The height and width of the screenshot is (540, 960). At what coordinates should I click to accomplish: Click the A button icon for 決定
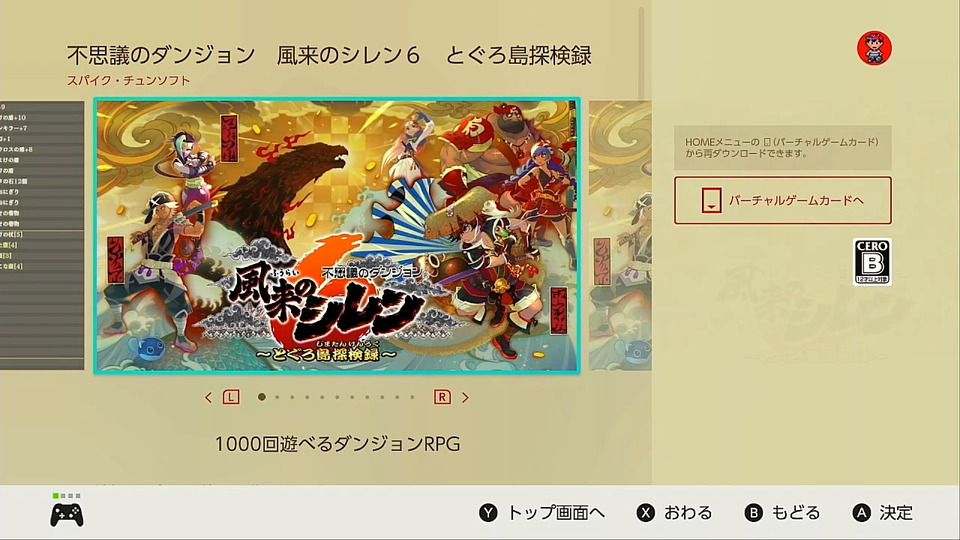click(x=861, y=512)
